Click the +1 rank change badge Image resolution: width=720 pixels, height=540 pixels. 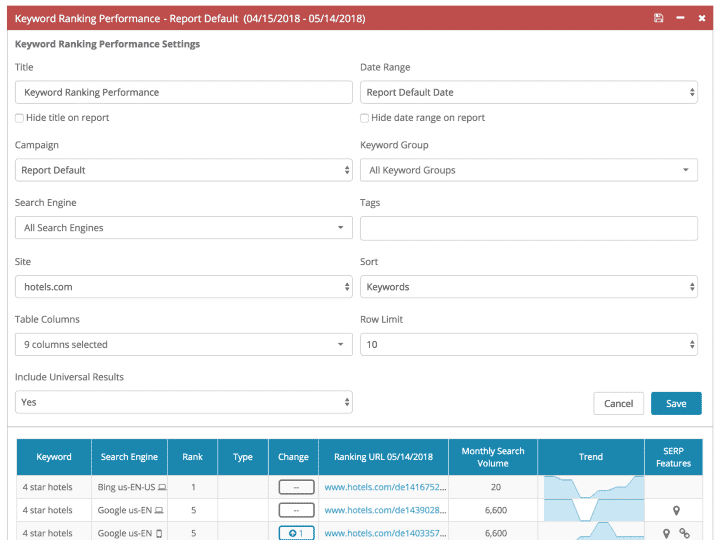pyautogui.click(x=296, y=533)
